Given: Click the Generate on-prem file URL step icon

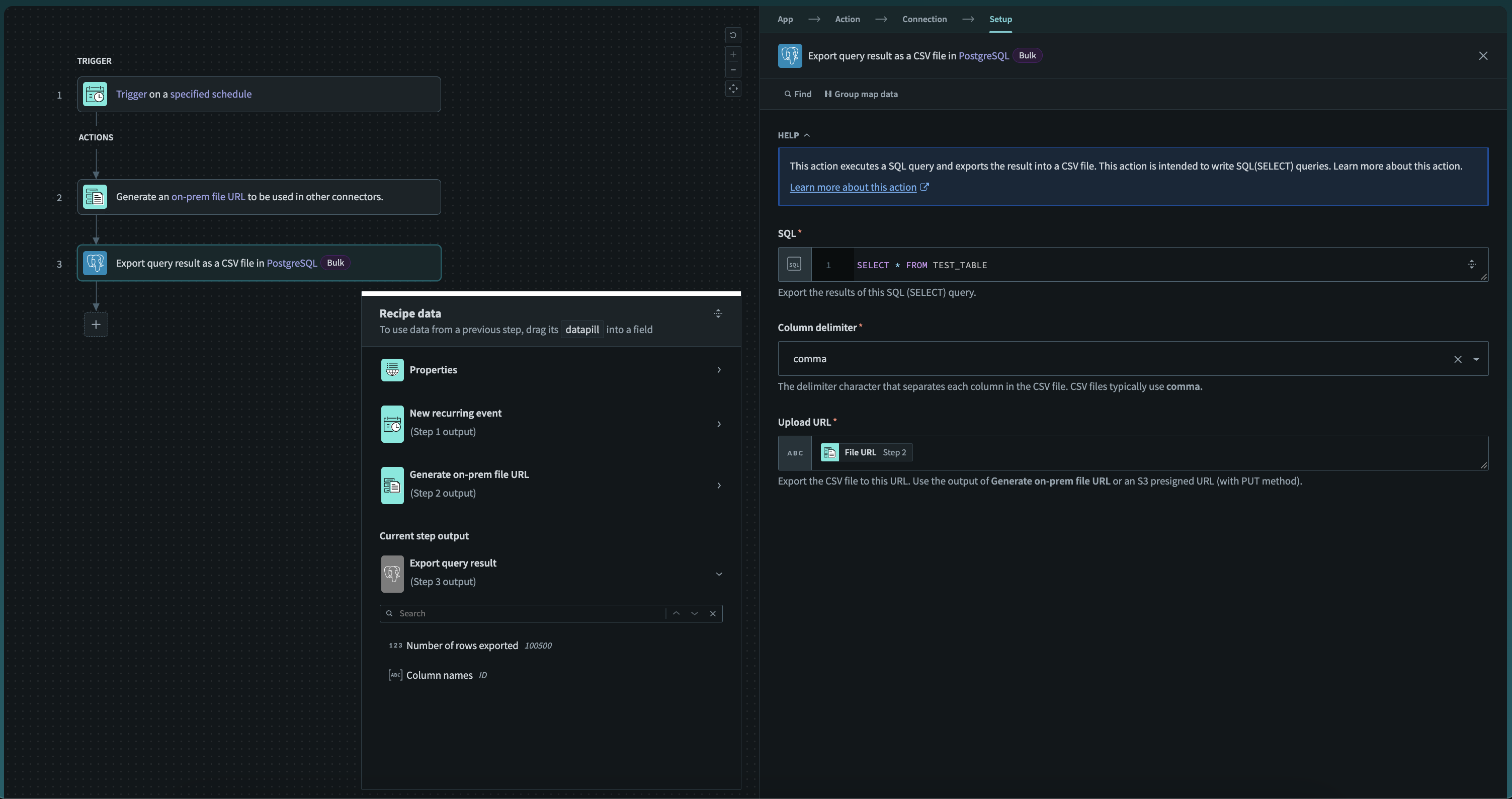Looking at the screenshot, I should [391, 484].
